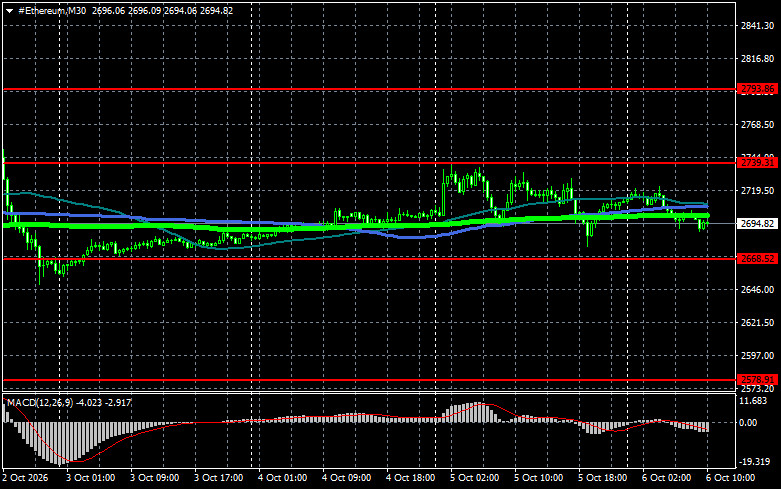Click time axis label 5 Oct 02:00
The width and height of the screenshot is (781, 489).
(x=474, y=478)
